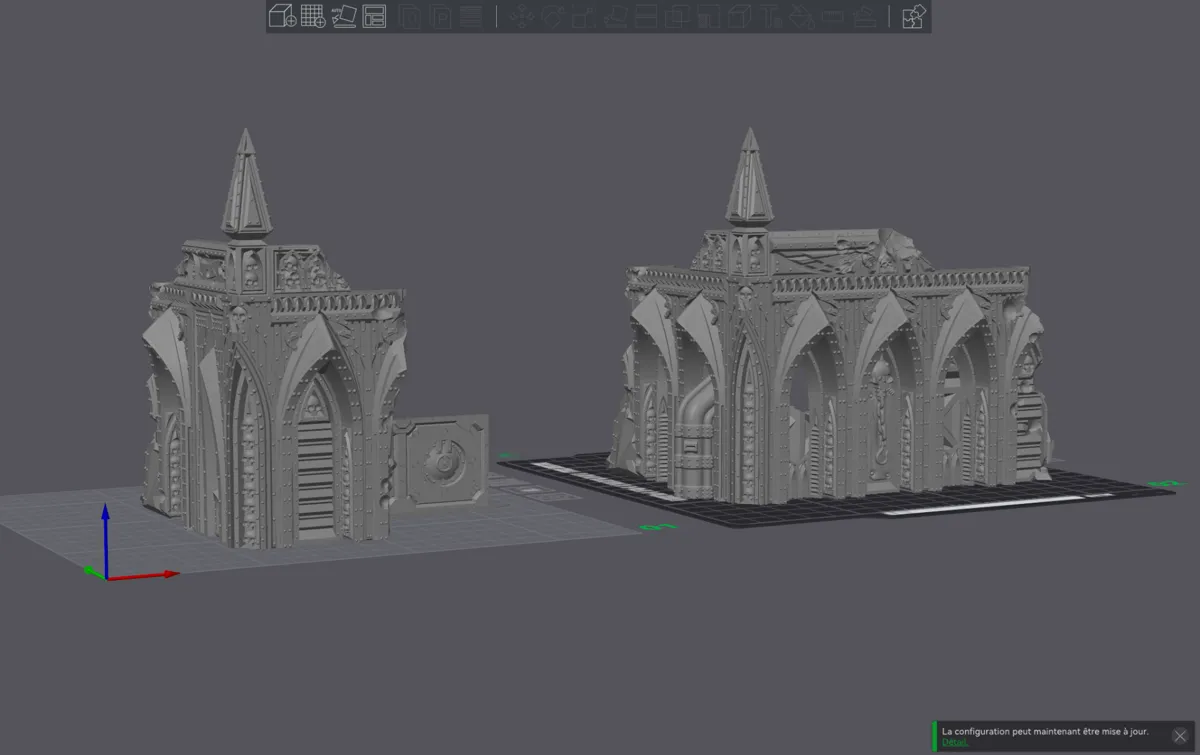The image size is (1200, 755).
Task: Select the Text shape tool
Action: coord(770,16)
